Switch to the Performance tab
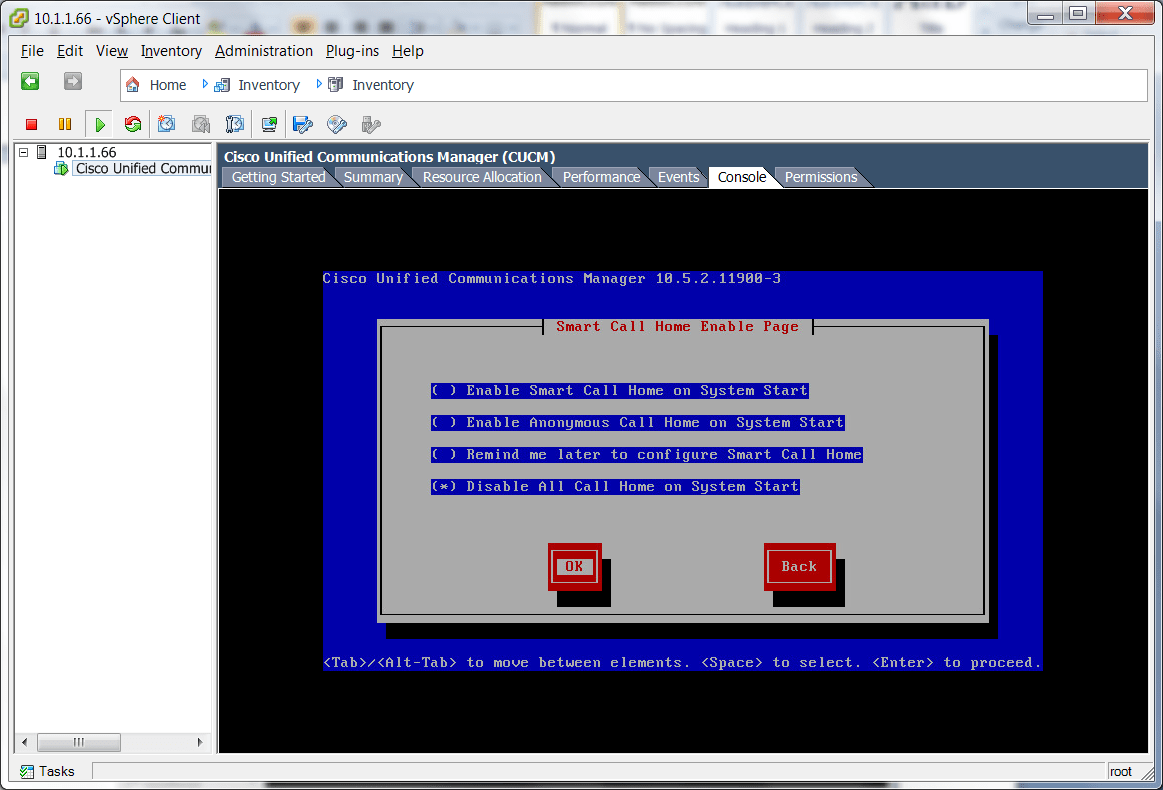Image resolution: width=1163 pixels, height=790 pixels. click(x=602, y=177)
